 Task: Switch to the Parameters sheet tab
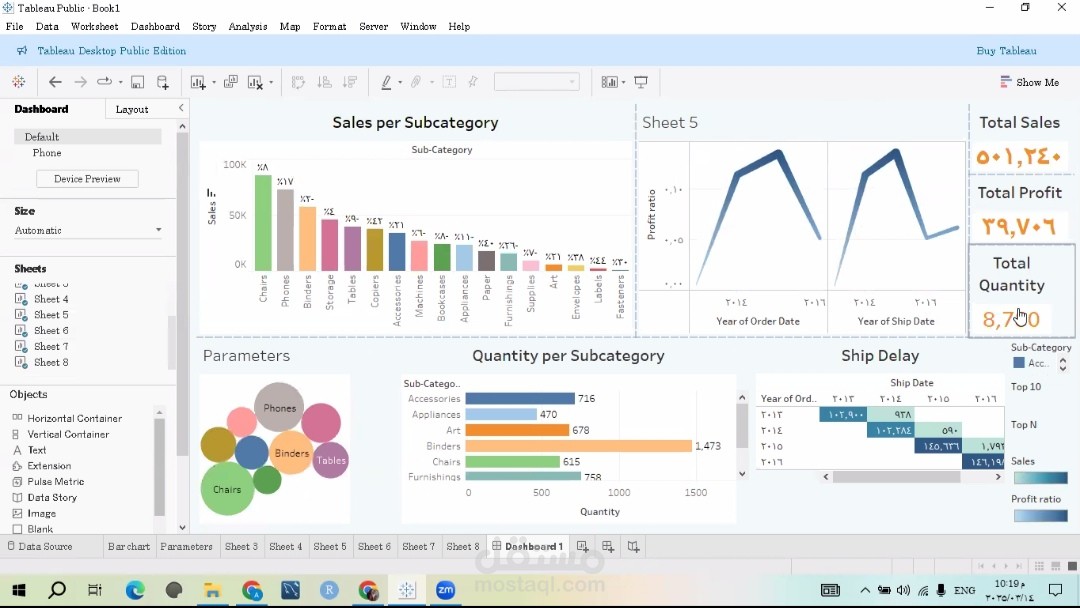(187, 546)
